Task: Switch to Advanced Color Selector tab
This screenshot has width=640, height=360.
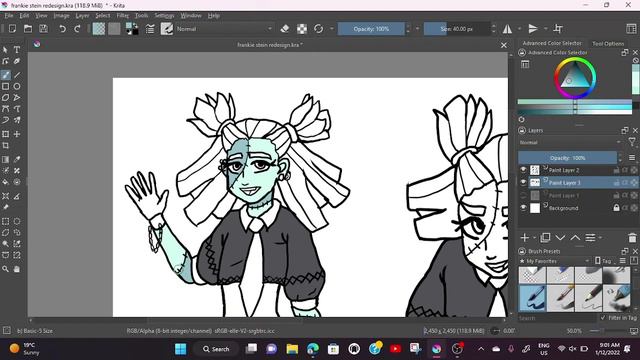Action: click(552, 43)
